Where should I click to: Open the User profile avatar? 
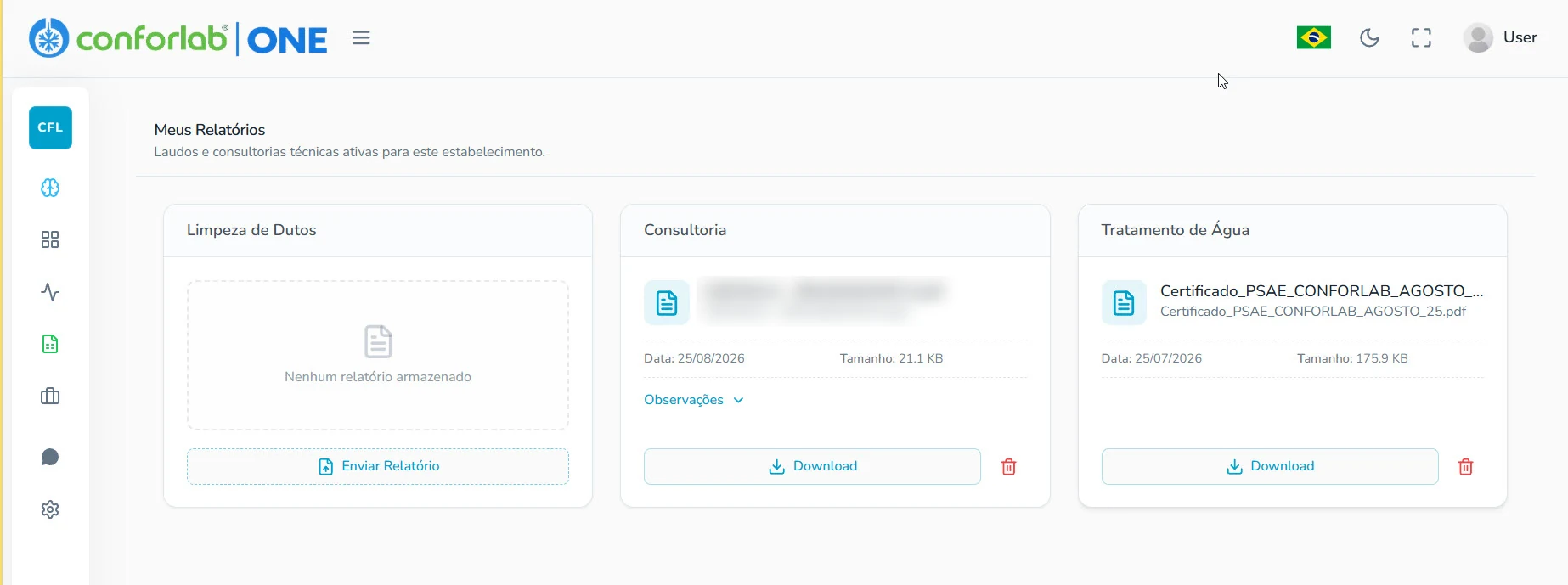(x=1478, y=37)
